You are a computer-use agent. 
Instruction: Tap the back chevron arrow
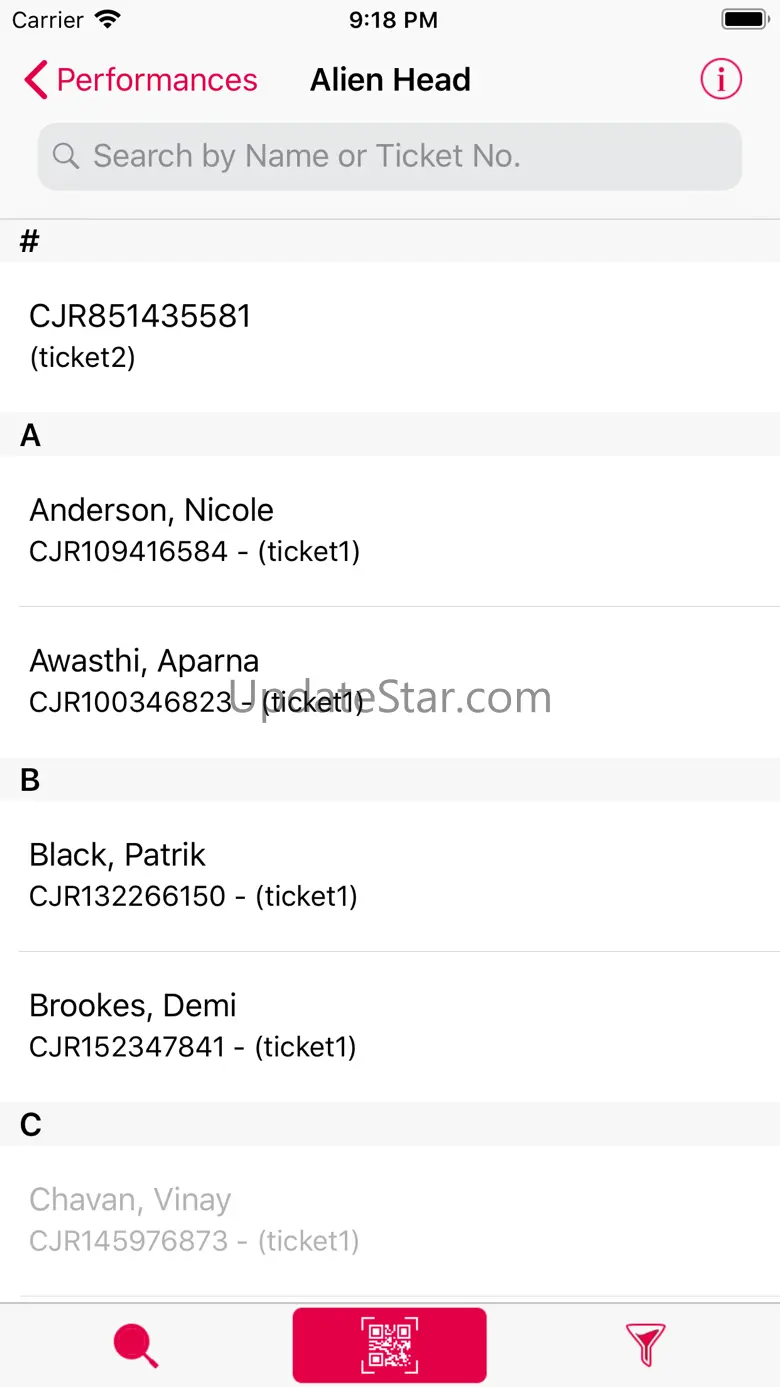tap(36, 80)
